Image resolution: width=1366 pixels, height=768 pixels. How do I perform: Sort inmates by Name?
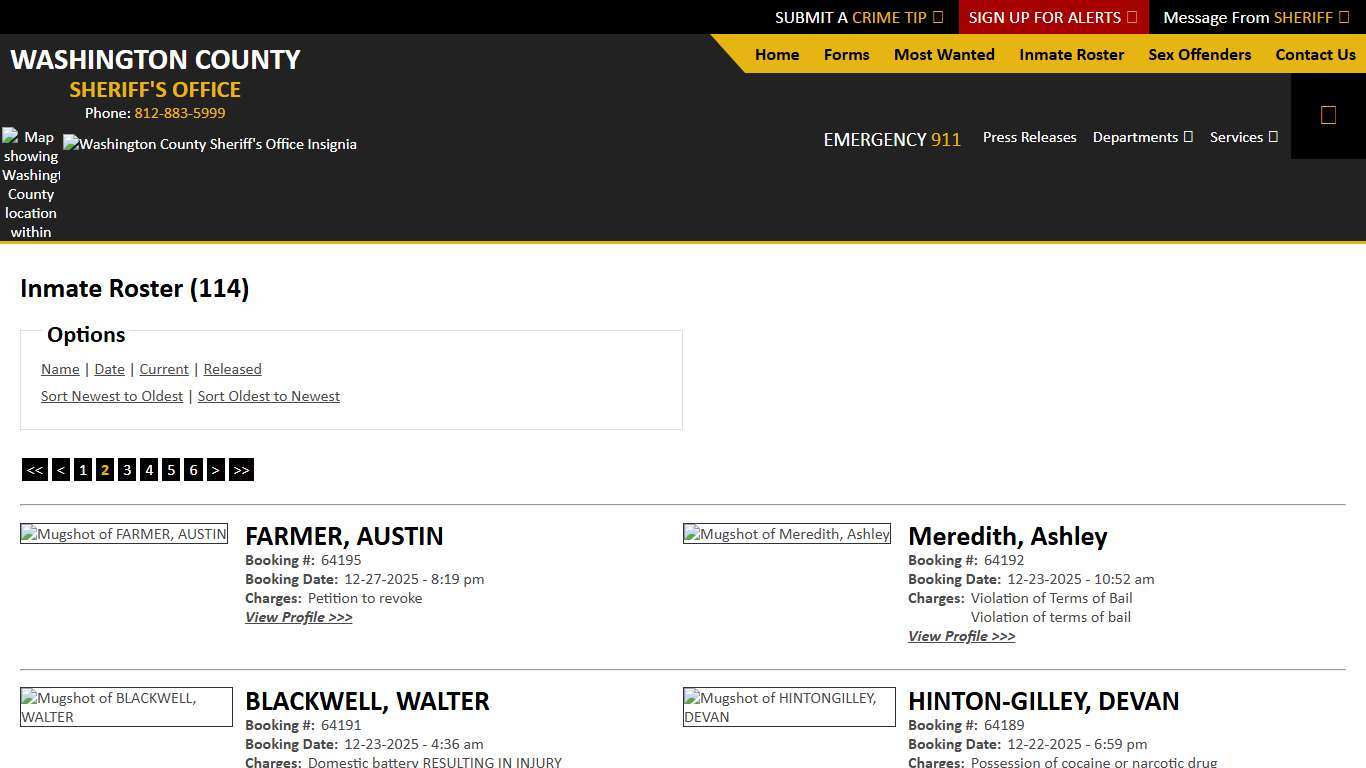pyautogui.click(x=59, y=369)
